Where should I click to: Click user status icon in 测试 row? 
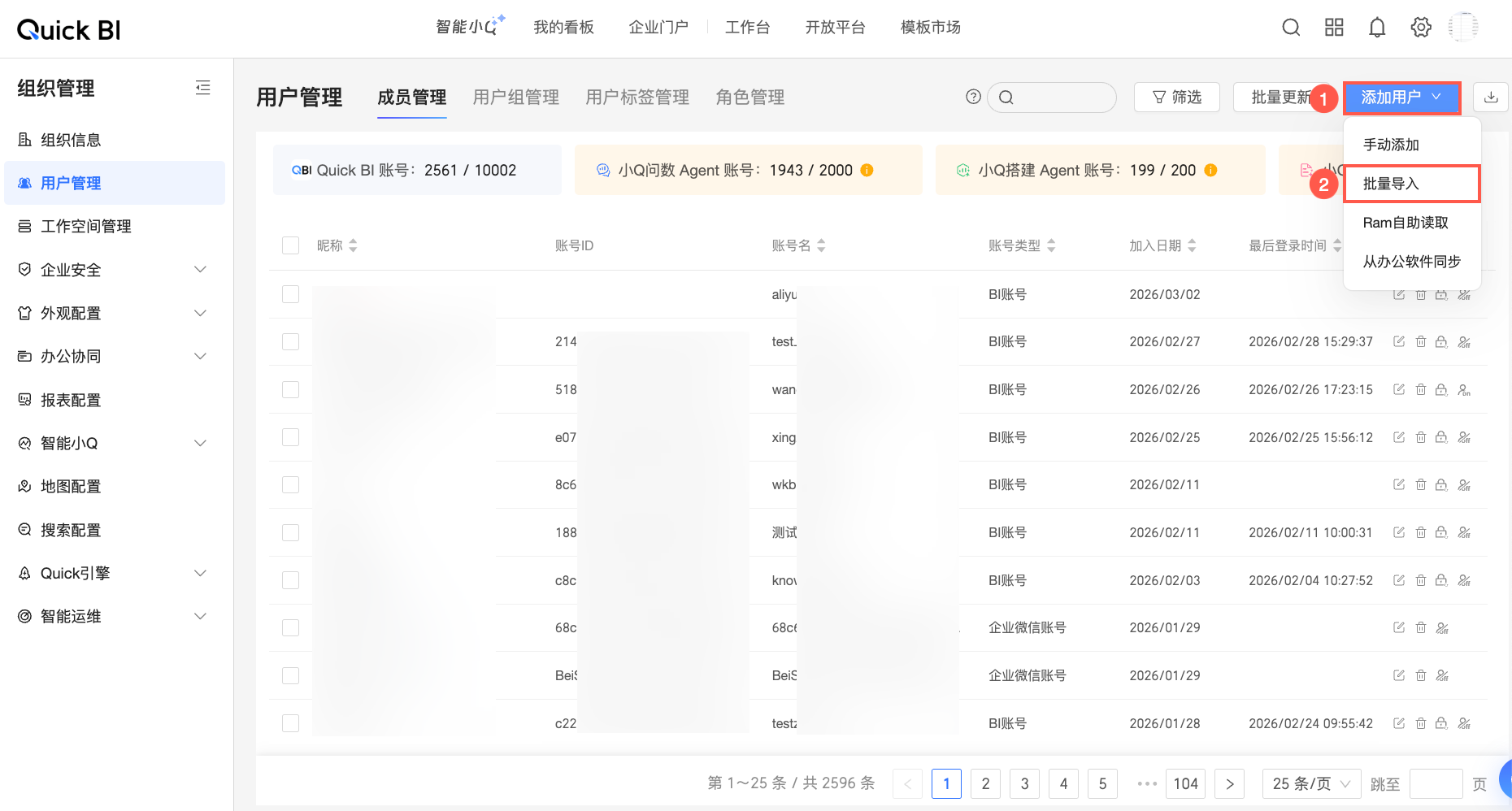coord(1464,533)
